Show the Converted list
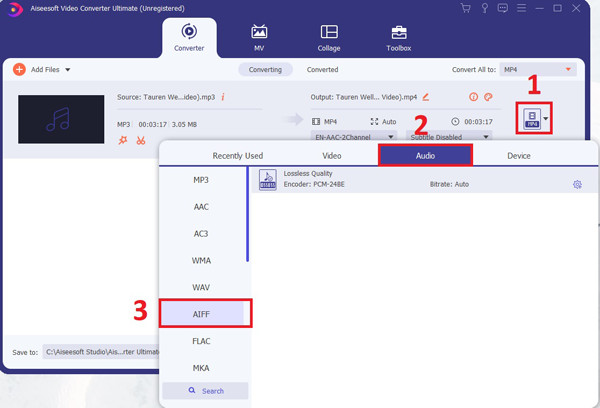This screenshot has height=408, width=600. click(322, 70)
